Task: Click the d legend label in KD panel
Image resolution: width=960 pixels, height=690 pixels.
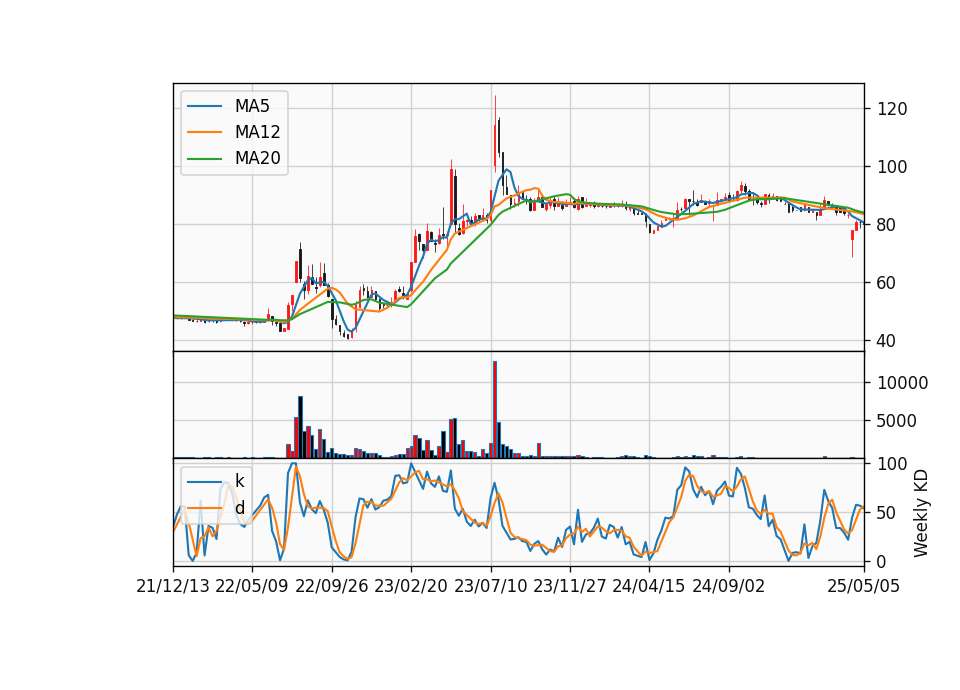Action: 239,508
